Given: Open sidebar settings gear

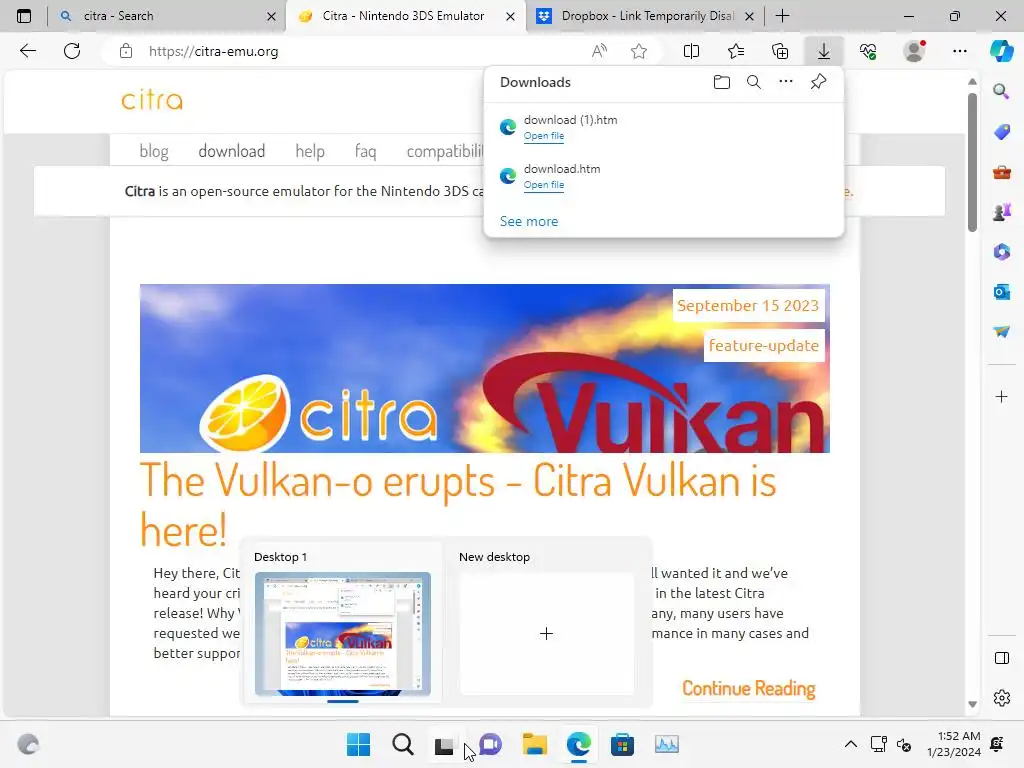Looking at the screenshot, I should 1001,698.
